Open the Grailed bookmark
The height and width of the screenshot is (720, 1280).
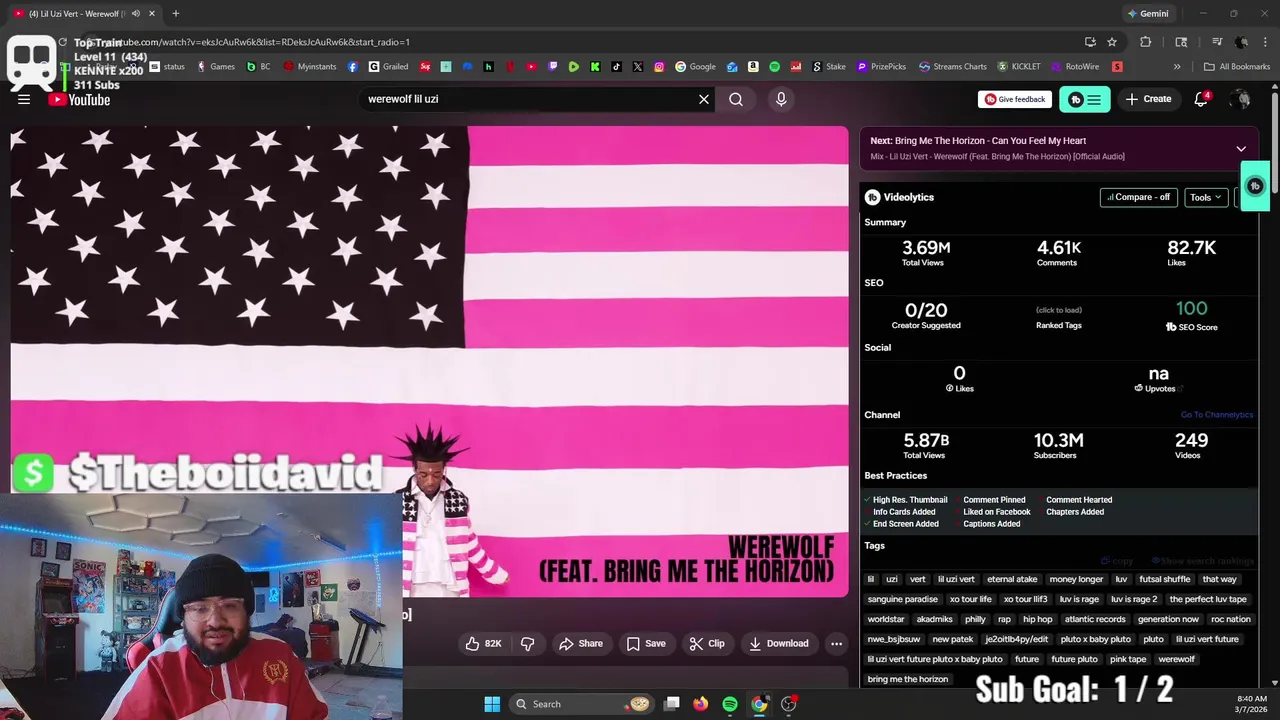click(389, 67)
